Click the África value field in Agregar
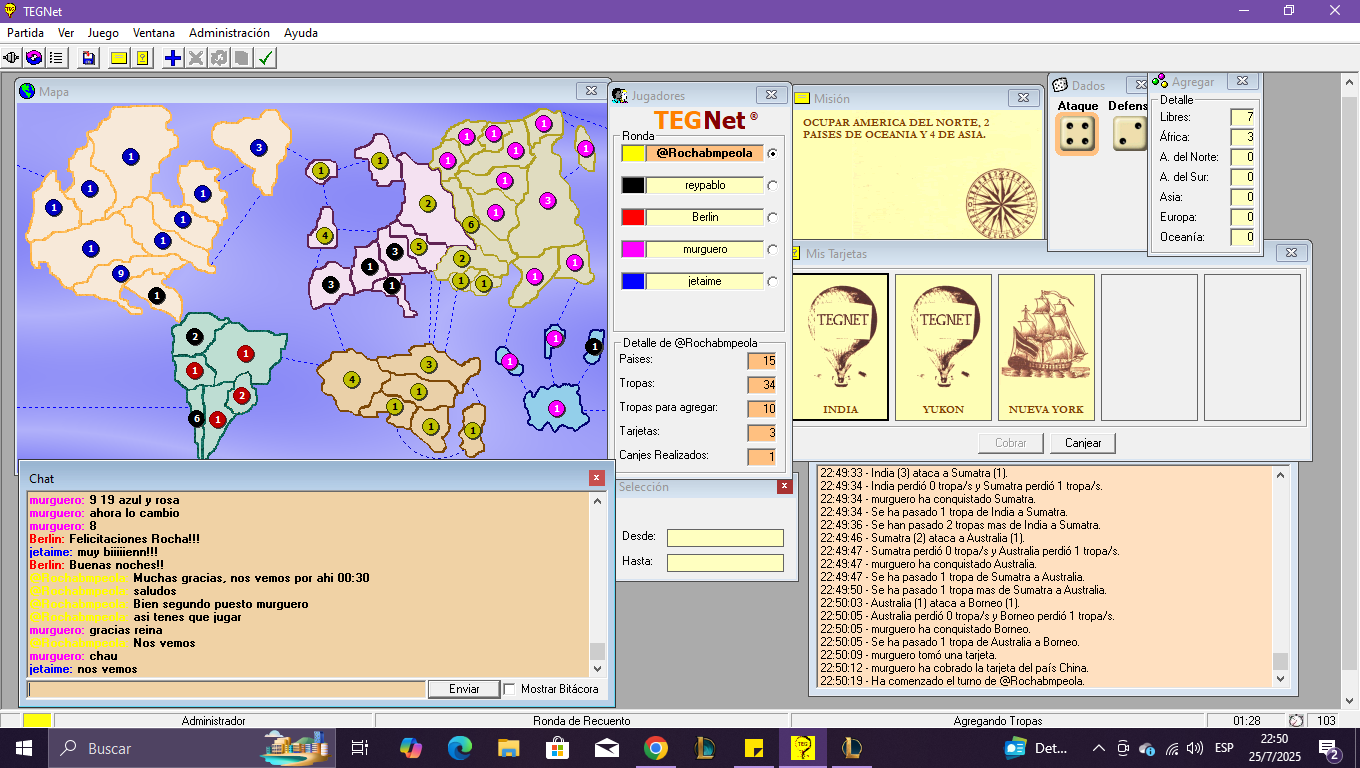 [1242, 137]
